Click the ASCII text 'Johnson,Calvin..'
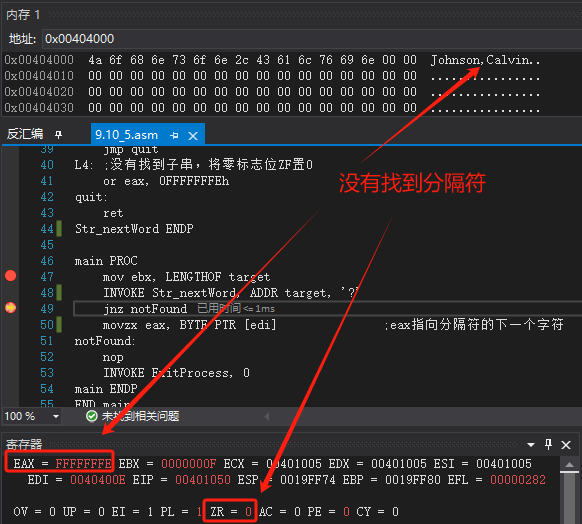This screenshot has width=582, height=524. pyautogui.click(x=485, y=60)
